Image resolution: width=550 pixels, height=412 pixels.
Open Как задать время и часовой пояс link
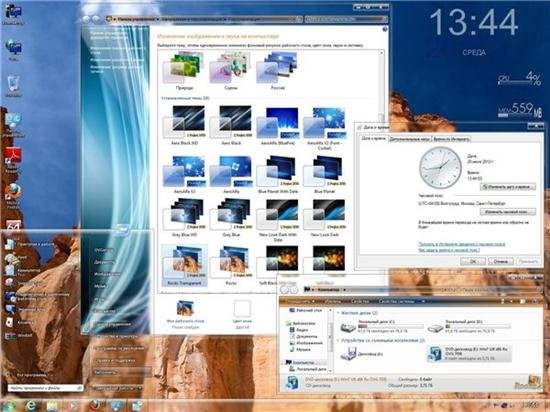point(449,250)
